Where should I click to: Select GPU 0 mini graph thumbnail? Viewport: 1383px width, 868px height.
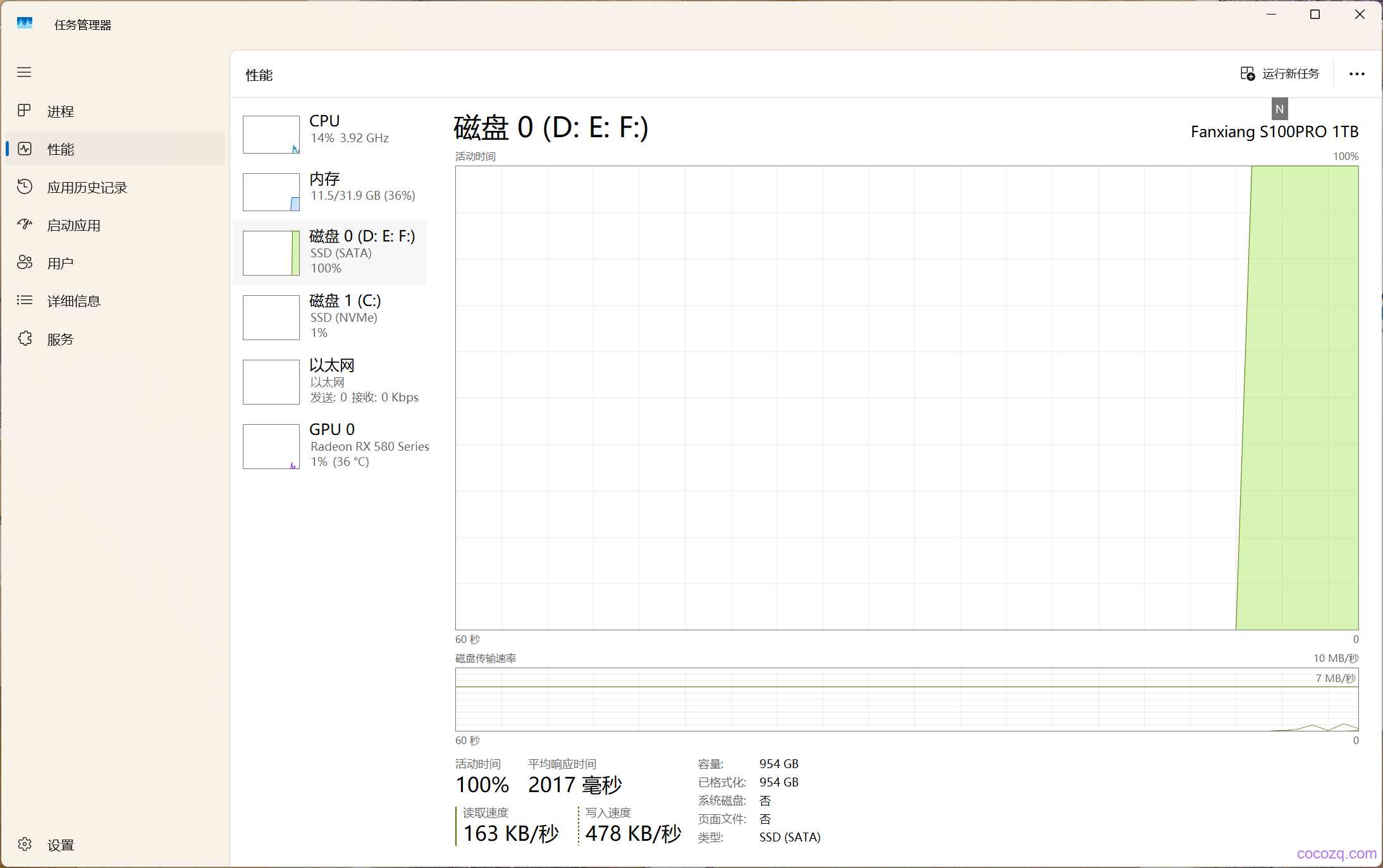coord(271,446)
